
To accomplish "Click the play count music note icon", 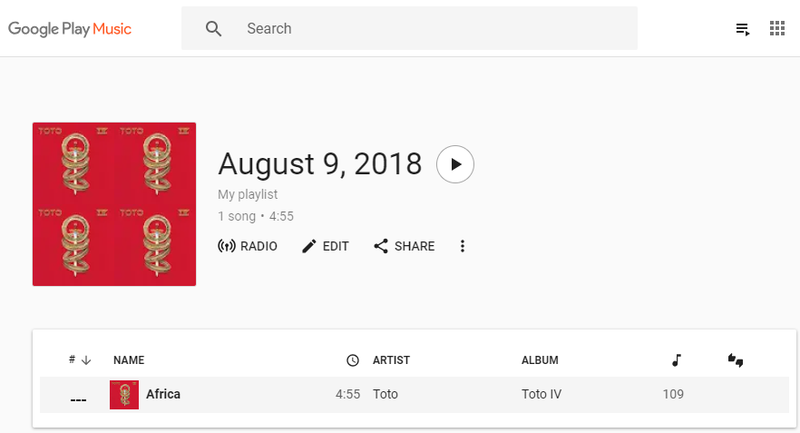I will coord(677,360).
